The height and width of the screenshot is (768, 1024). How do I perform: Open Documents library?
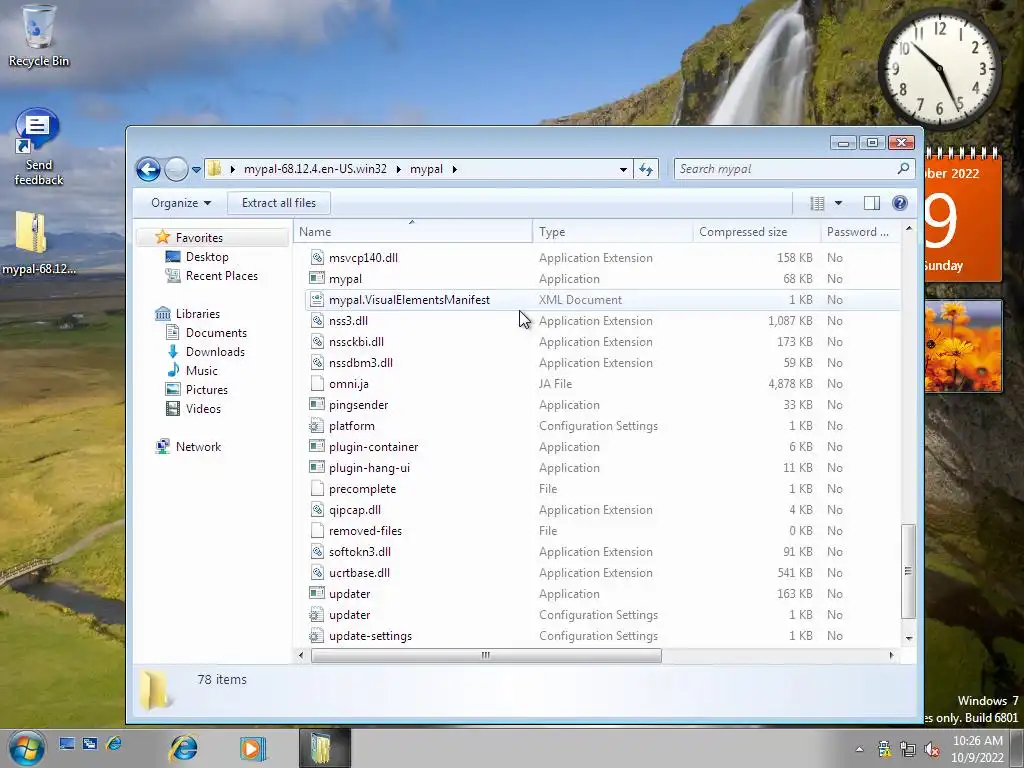(216, 332)
